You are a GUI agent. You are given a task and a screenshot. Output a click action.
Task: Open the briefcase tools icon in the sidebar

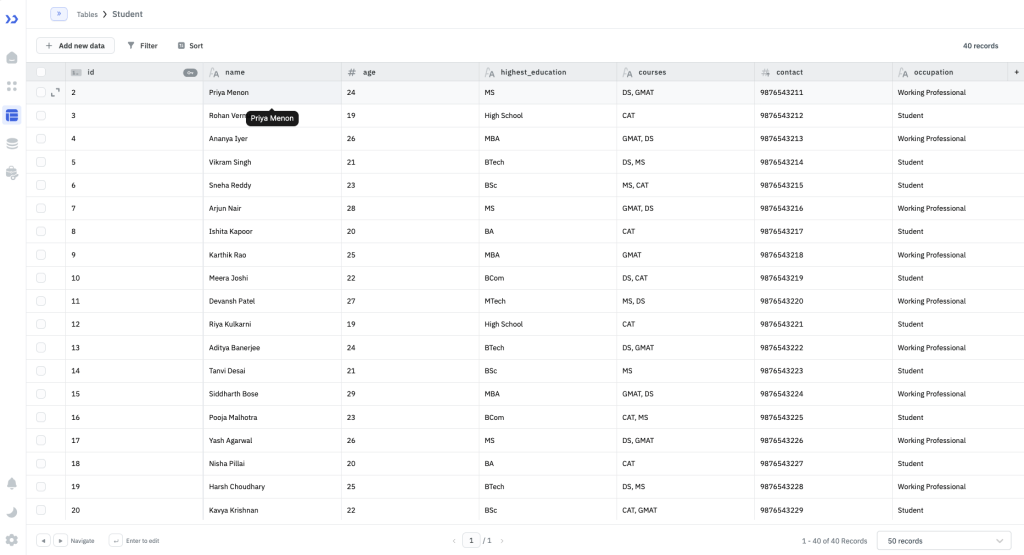(x=12, y=173)
